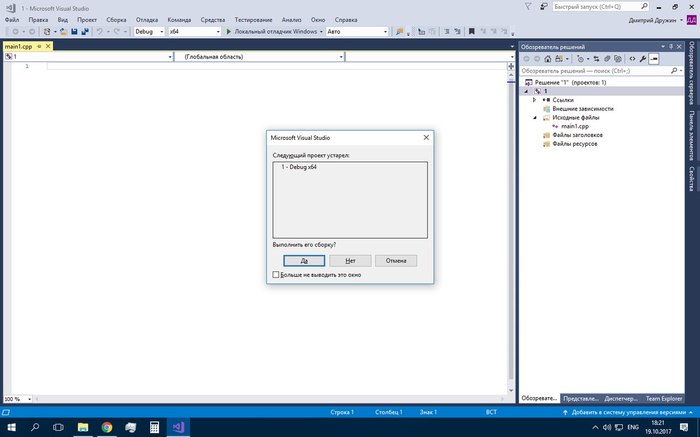Open the Средства menu
700x437 pixels.
(x=212, y=20)
